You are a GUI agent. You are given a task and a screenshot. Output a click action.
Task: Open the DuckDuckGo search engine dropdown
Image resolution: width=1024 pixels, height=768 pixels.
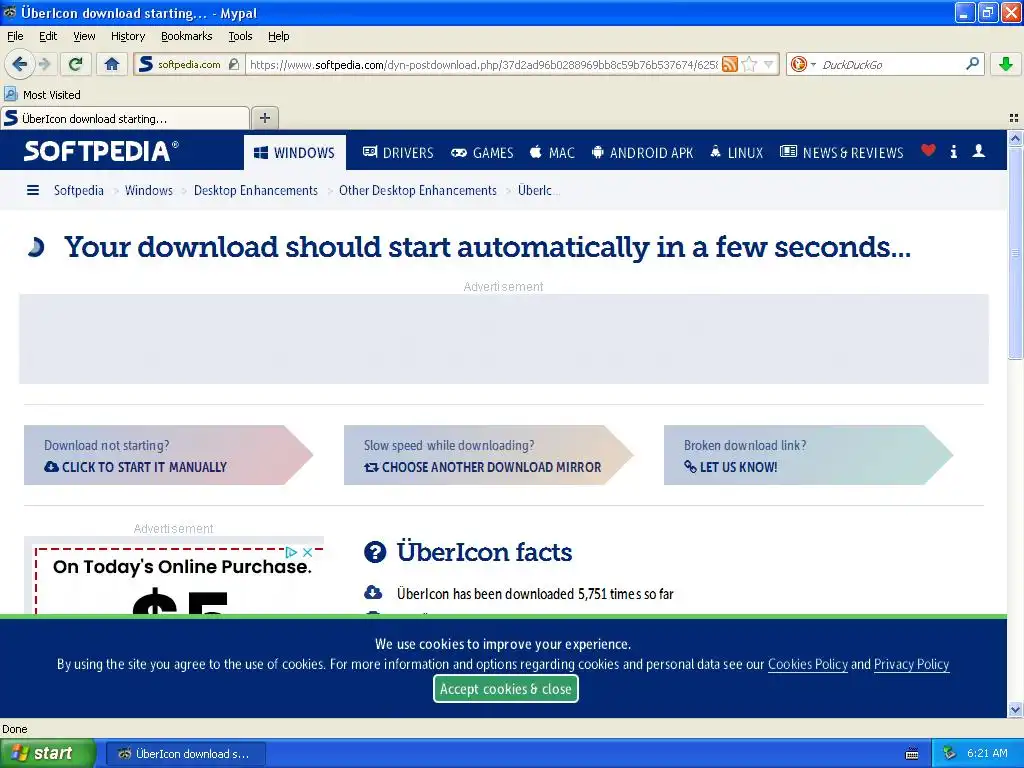click(803, 64)
